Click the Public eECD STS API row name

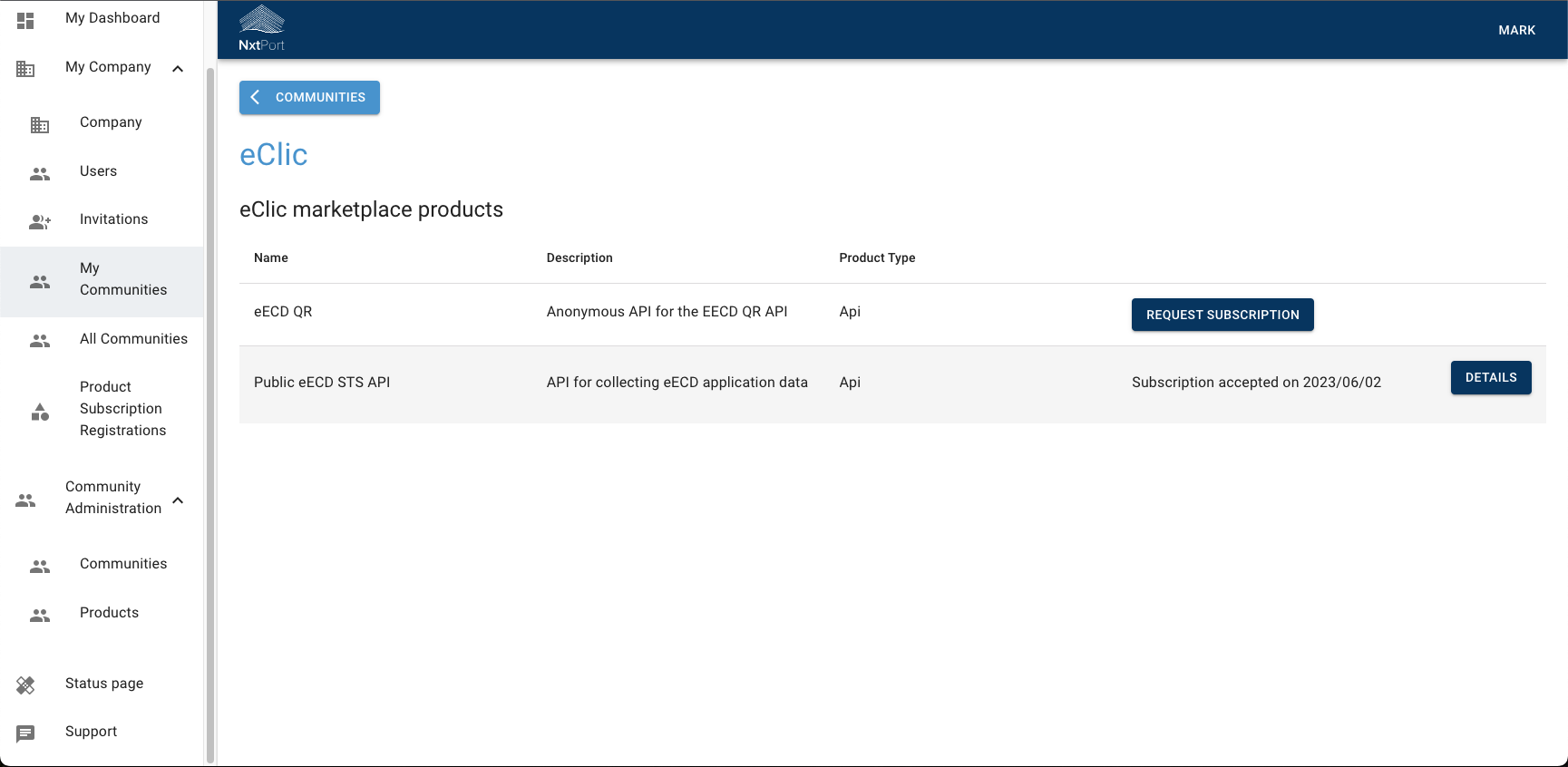pyautogui.click(x=322, y=383)
